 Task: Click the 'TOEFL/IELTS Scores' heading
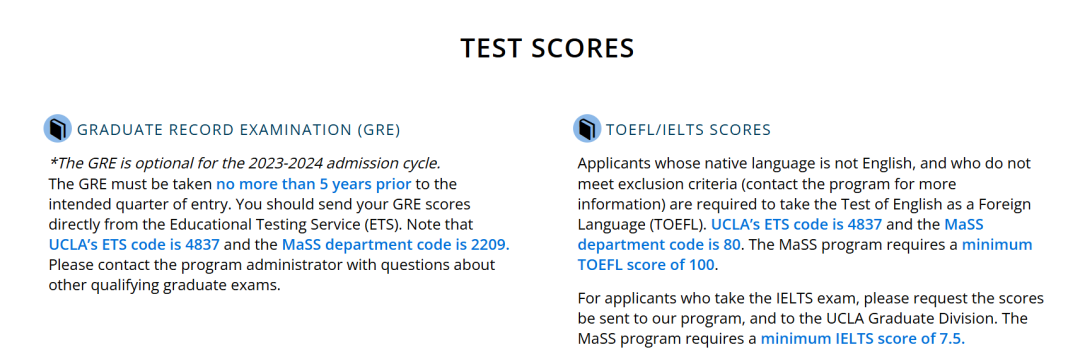pyautogui.click(x=689, y=130)
